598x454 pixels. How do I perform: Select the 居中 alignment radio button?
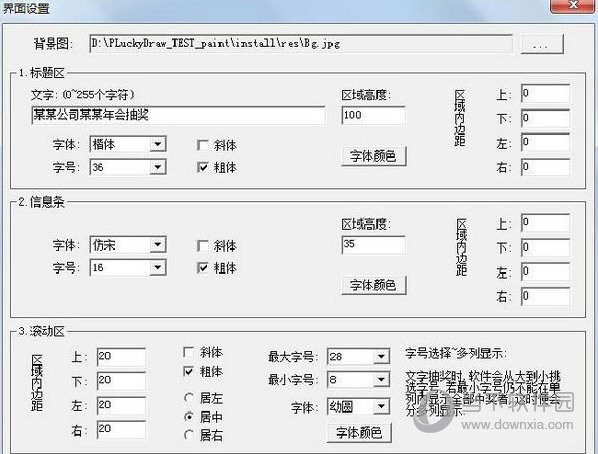click(188, 417)
